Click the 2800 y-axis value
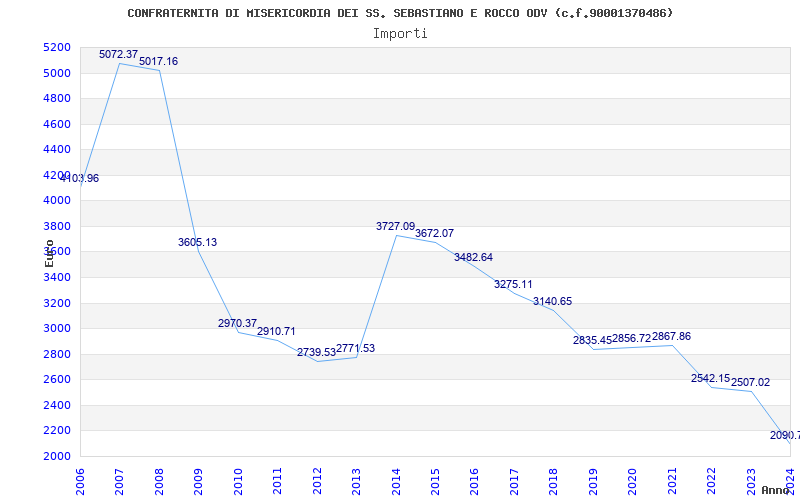Screen dimensions: 800x500 tap(57, 354)
